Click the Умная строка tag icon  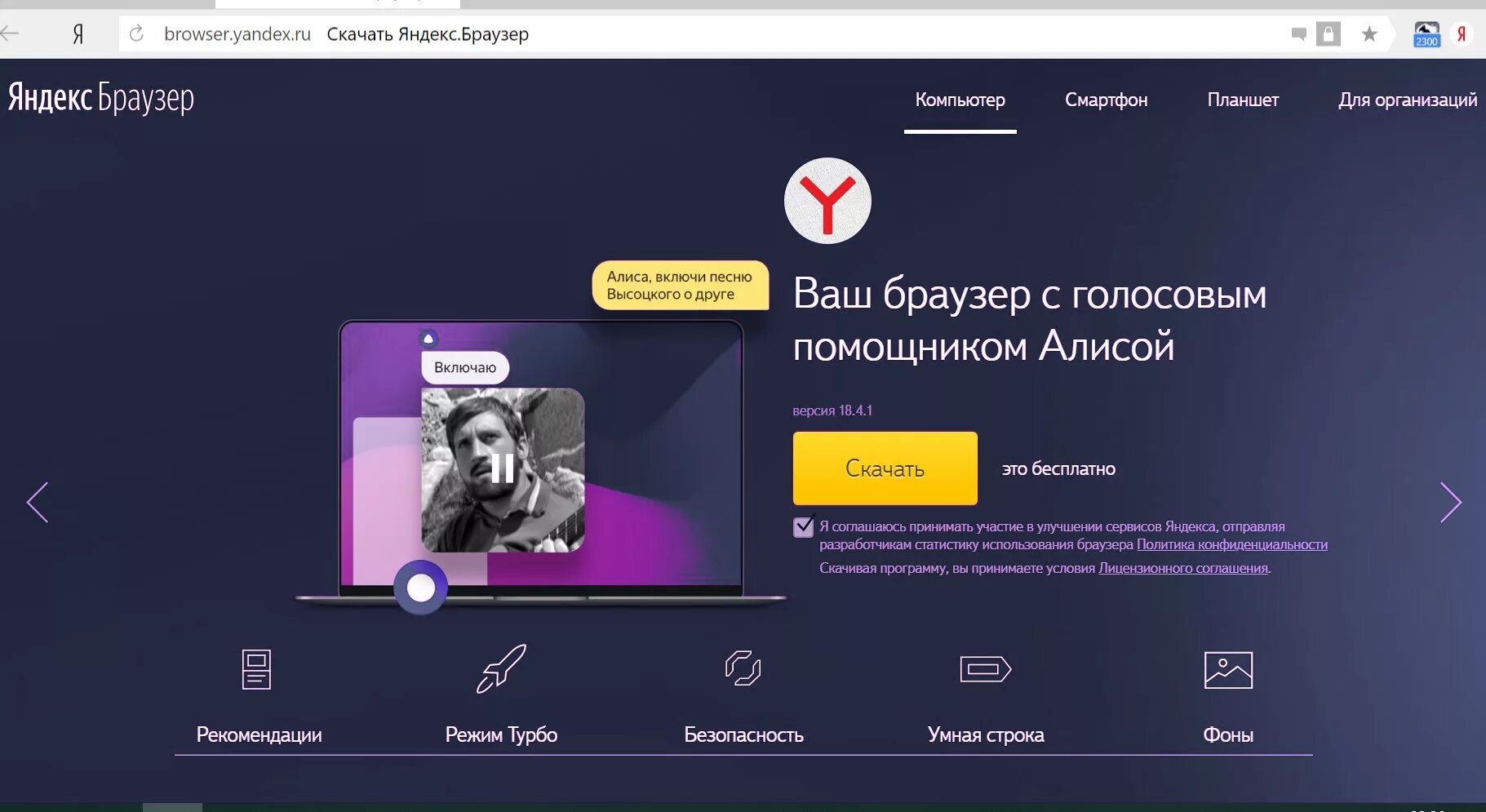click(x=986, y=669)
